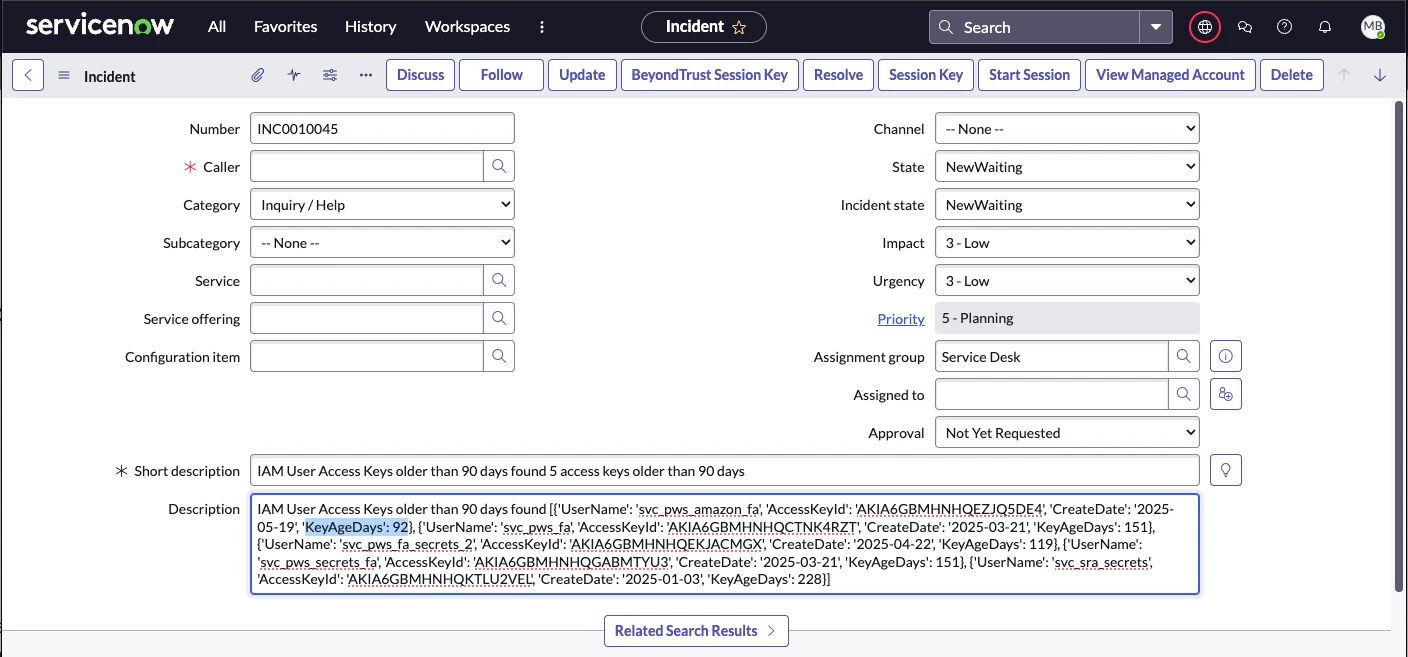Click the BeyondTrust Session Key button
This screenshot has width=1408, height=657.
point(710,75)
